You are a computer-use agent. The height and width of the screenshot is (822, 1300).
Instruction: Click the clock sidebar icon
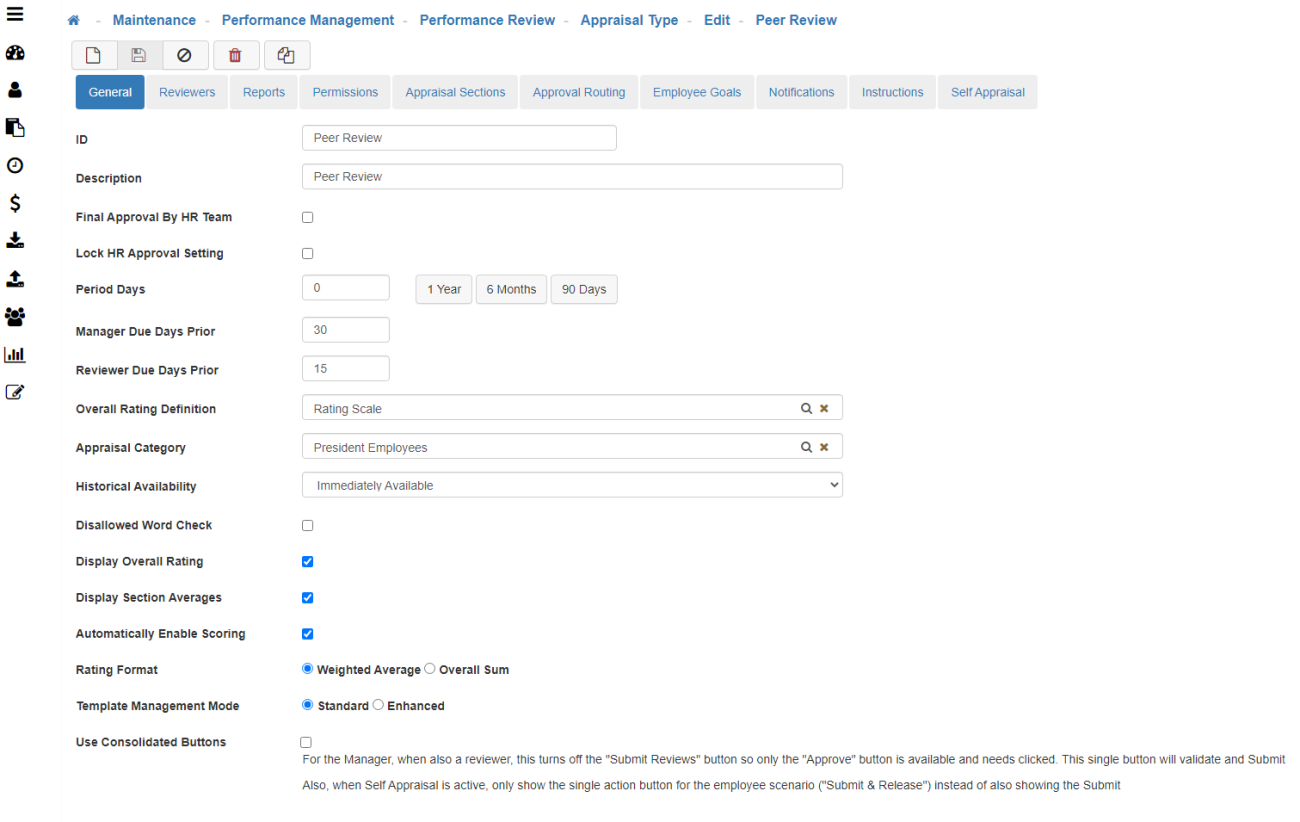tap(15, 165)
